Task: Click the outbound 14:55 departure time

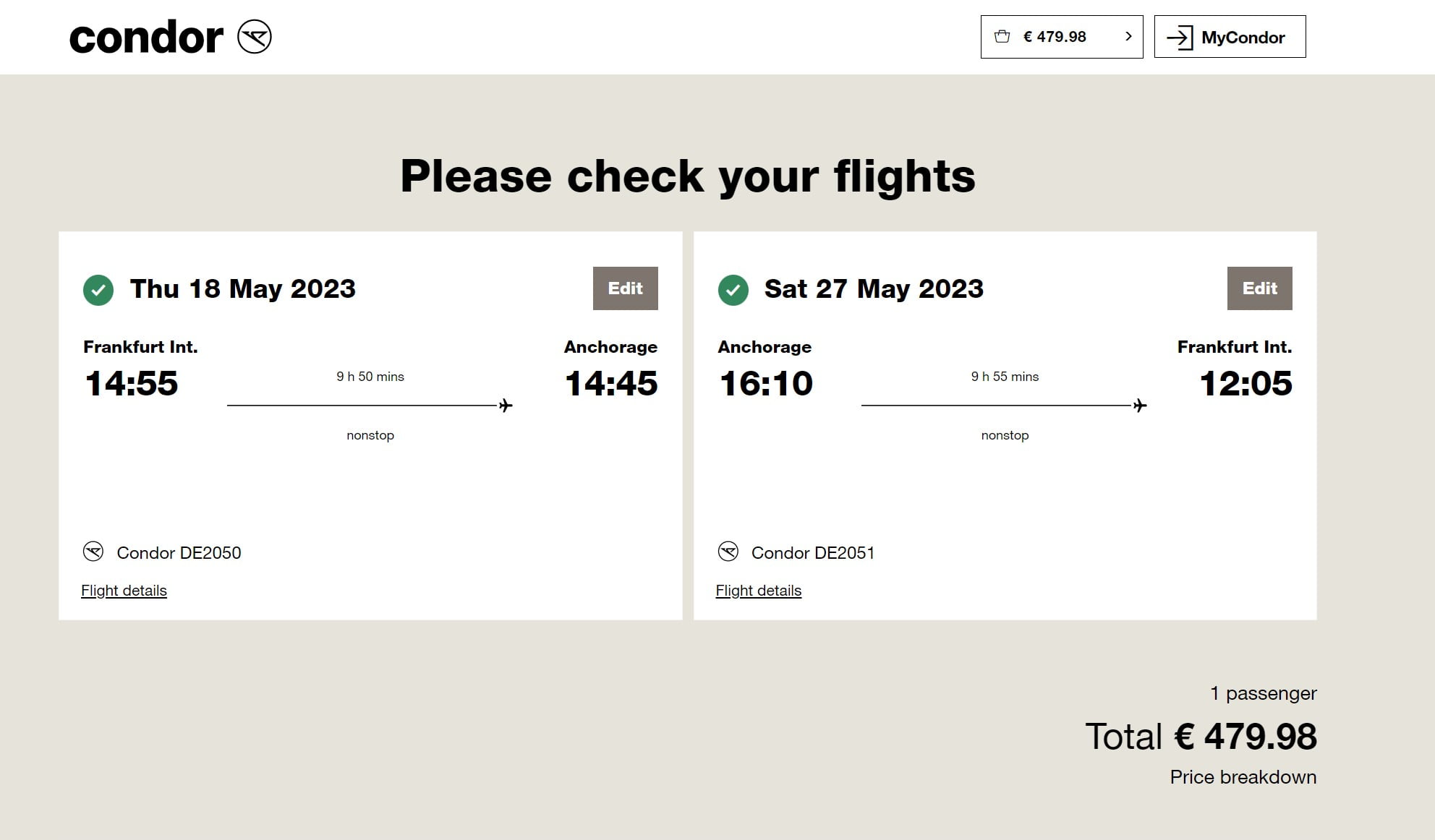Action: (x=132, y=383)
